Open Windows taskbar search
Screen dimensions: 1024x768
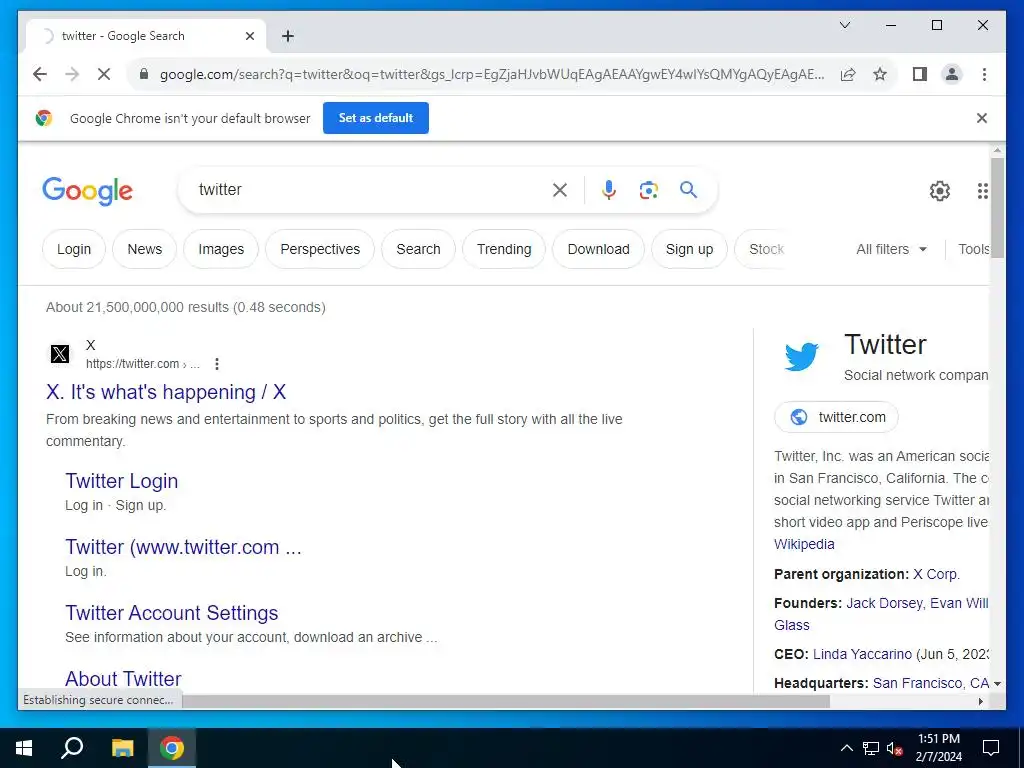pos(72,748)
